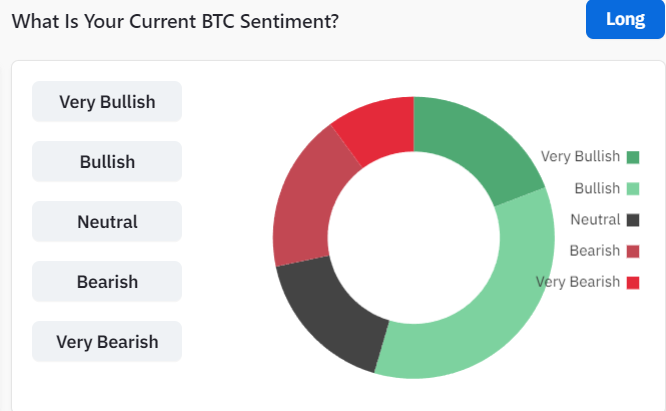Toggle the Bullish legend text in chart

(597, 188)
